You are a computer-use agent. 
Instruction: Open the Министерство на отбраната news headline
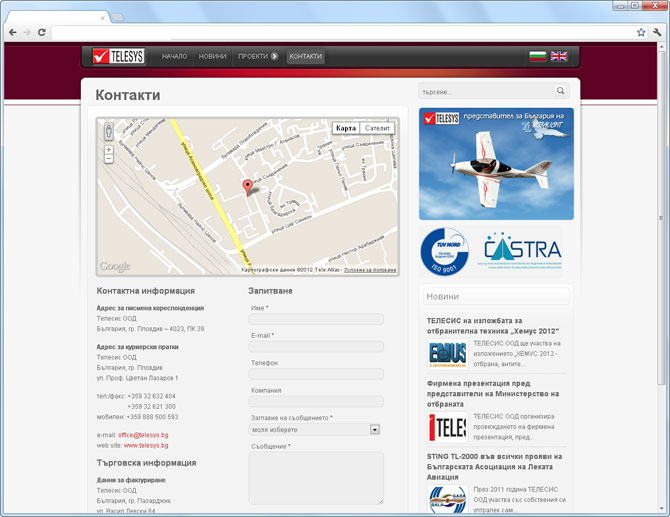pos(493,394)
